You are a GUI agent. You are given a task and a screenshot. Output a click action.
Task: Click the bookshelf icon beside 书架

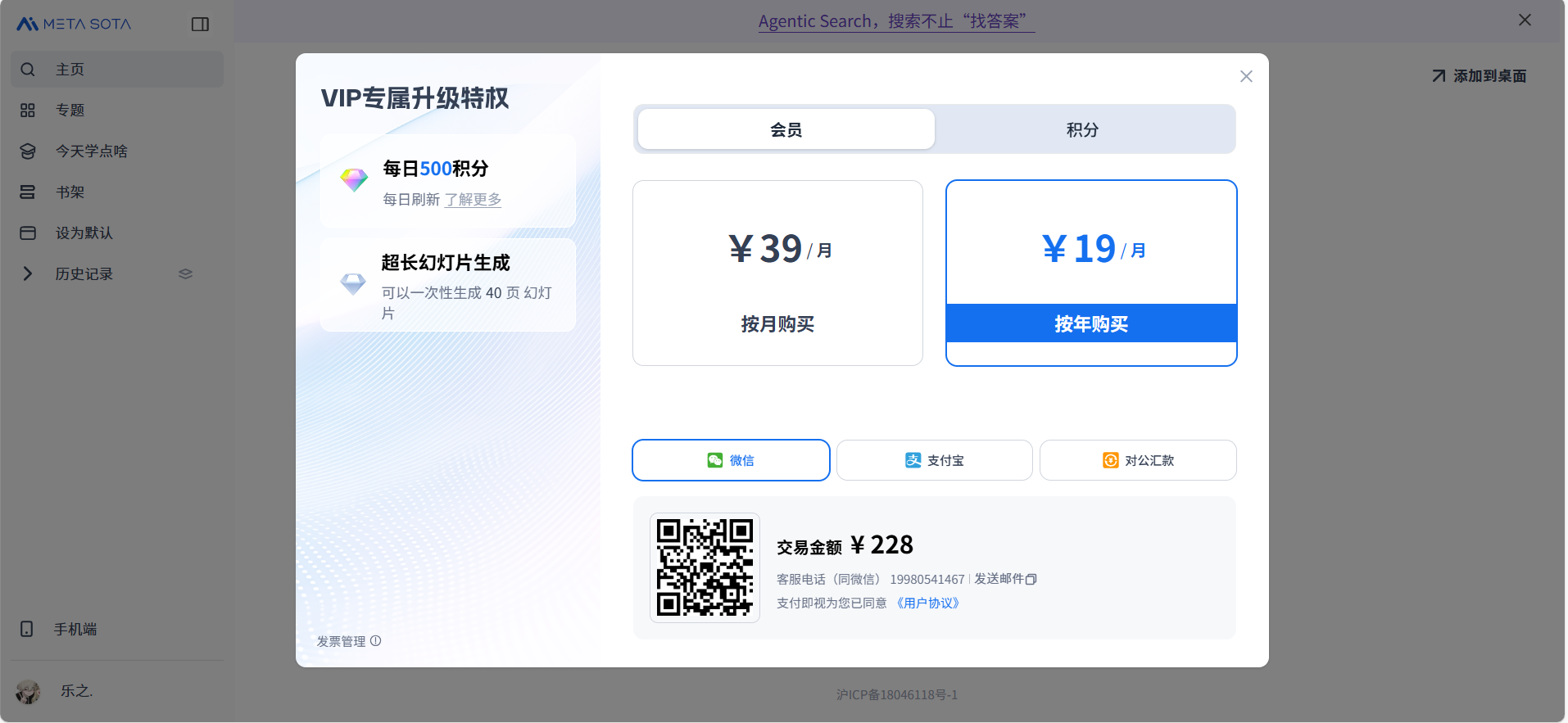point(28,192)
